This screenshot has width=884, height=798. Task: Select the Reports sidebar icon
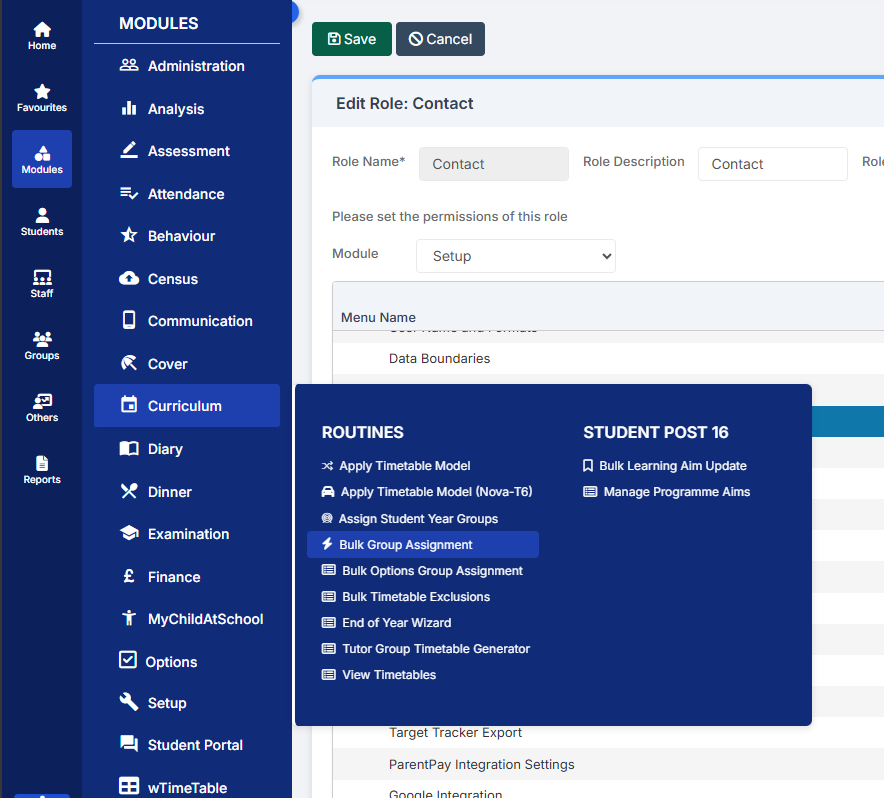[x=41, y=465]
